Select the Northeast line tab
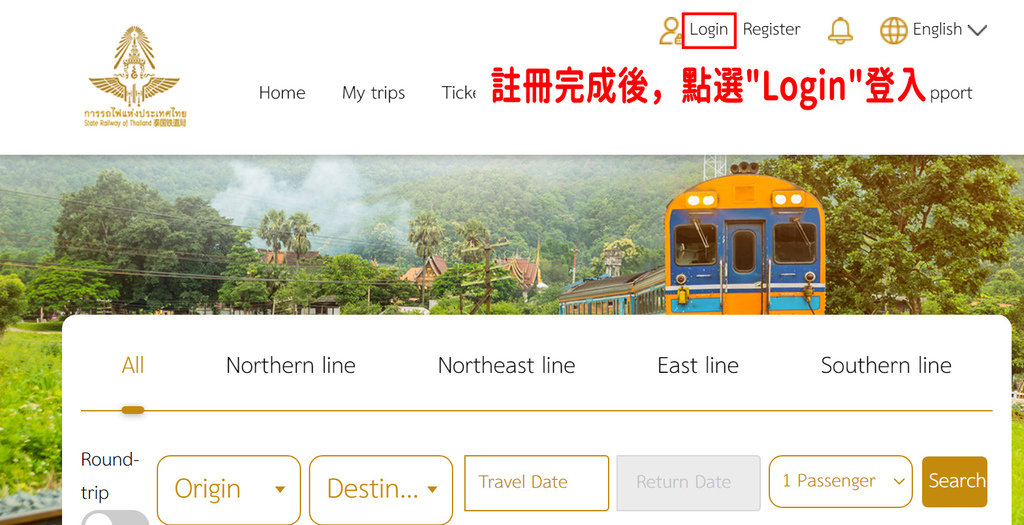The height and width of the screenshot is (525, 1024). pos(506,365)
